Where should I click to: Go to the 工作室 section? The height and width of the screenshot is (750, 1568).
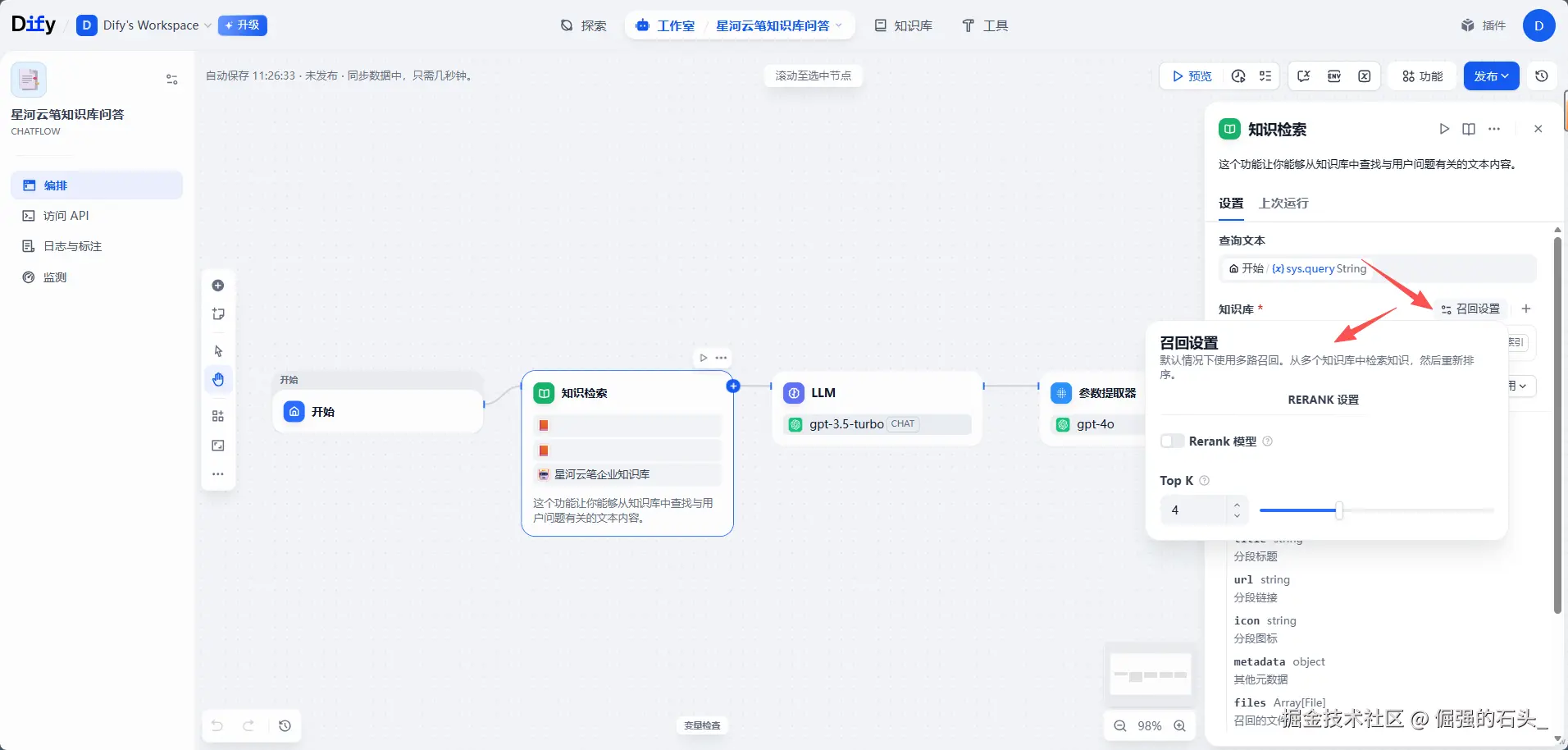665,25
